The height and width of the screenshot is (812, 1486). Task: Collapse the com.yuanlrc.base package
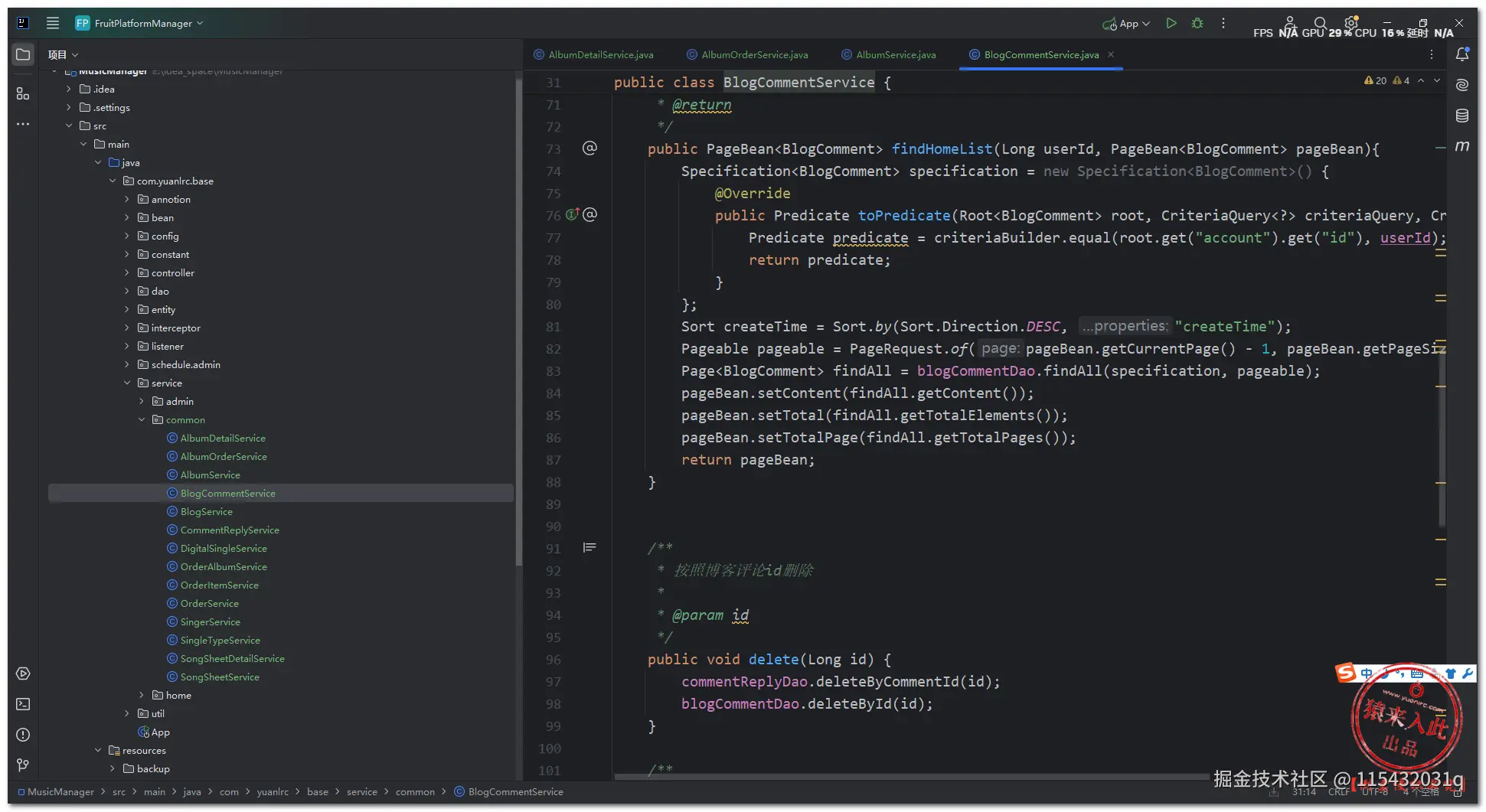click(x=113, y=181)
